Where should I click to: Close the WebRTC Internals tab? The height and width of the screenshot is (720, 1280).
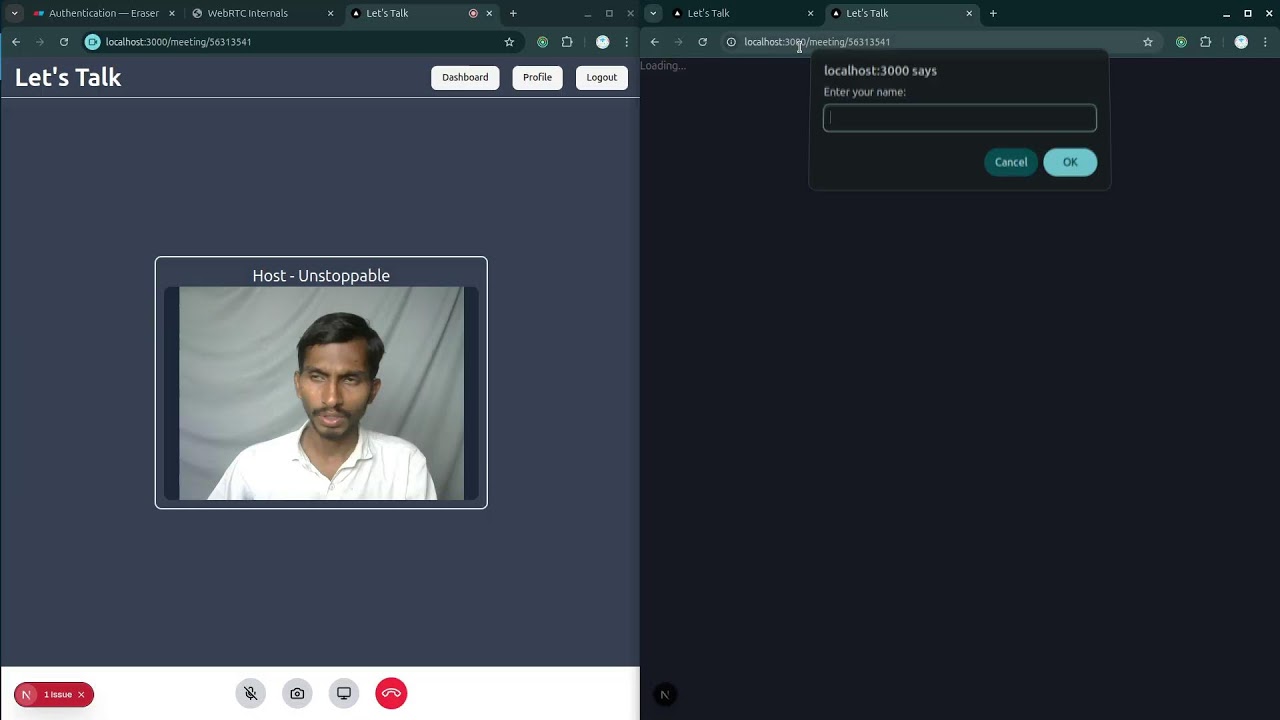tap(330, 13)
